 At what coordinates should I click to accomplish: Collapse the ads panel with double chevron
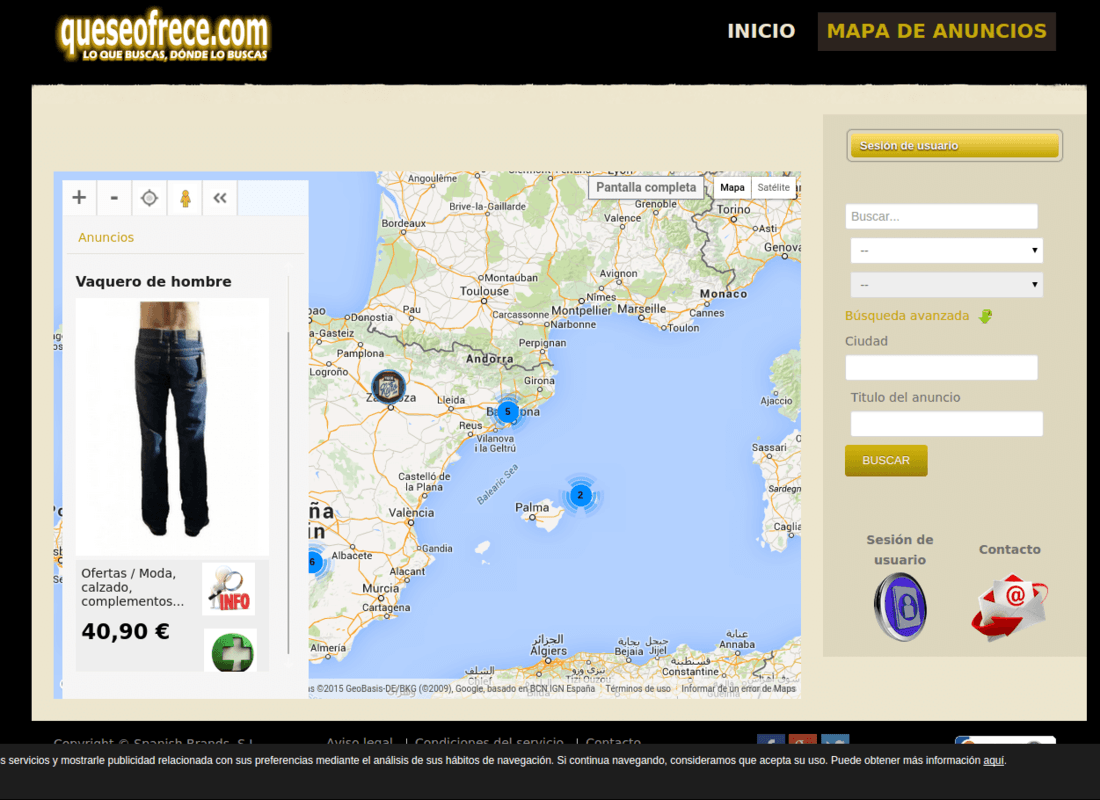220,198
